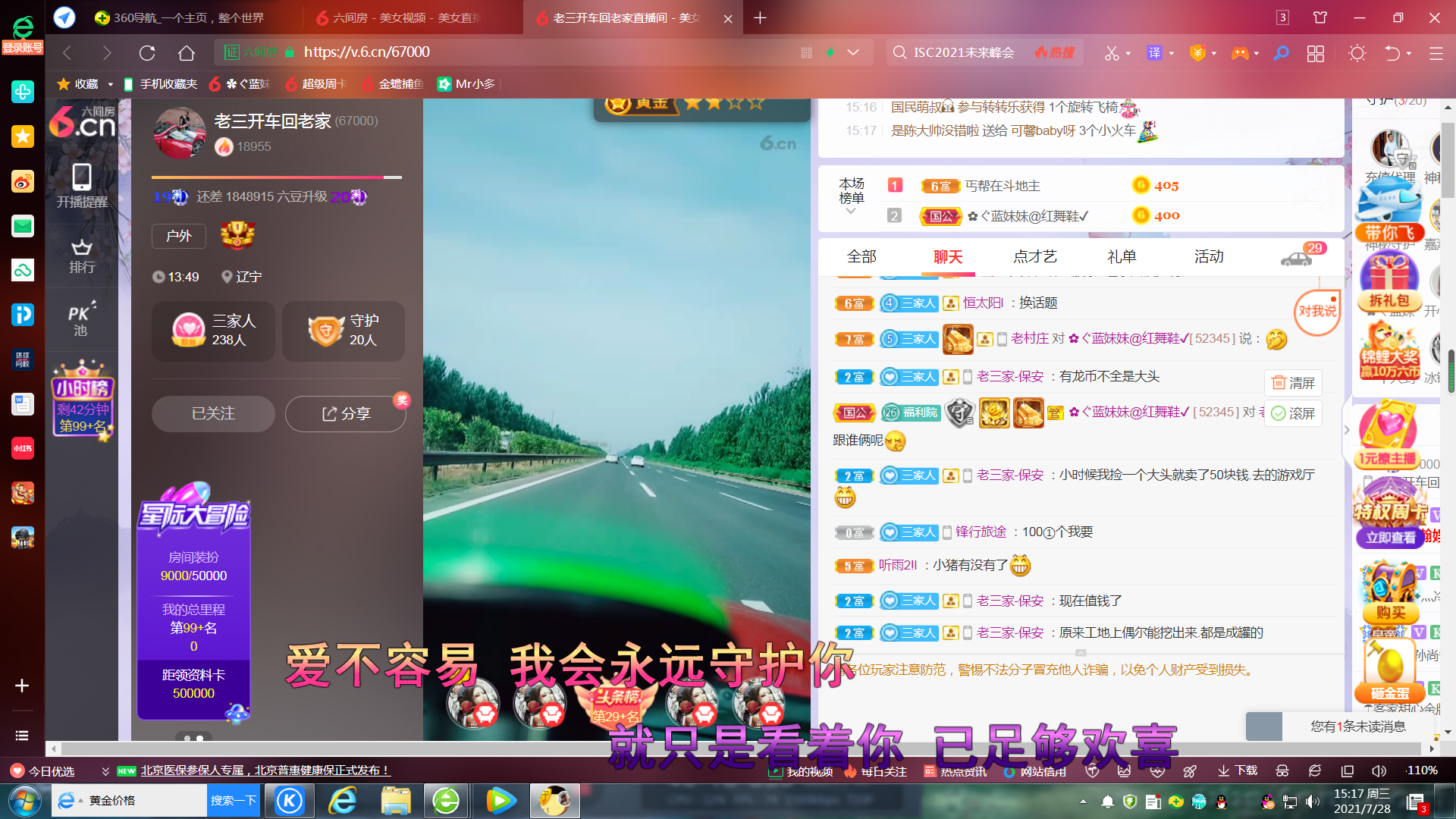
Task: Click the 清屏 clear screen button
Action: [x=1293, y=383]
